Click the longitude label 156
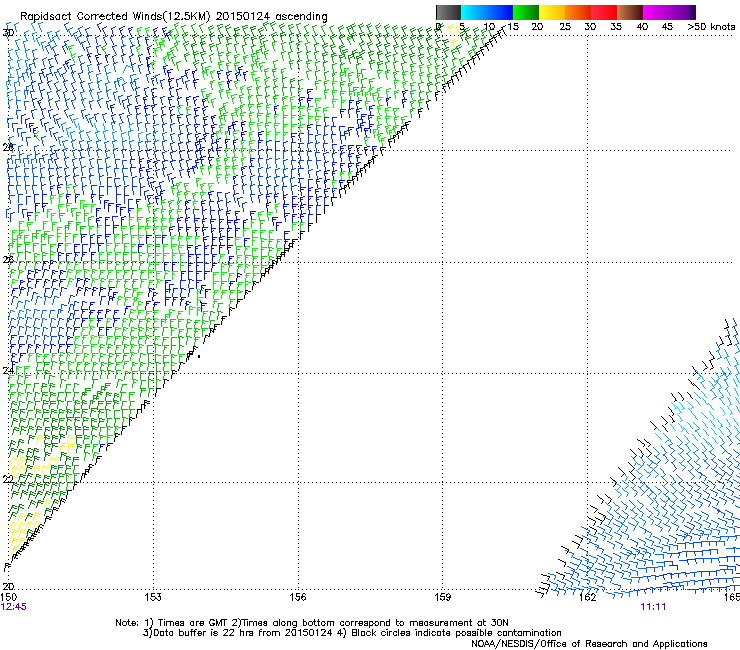The image size is (740, 650). pyautogui.click(x=298, y=597)
